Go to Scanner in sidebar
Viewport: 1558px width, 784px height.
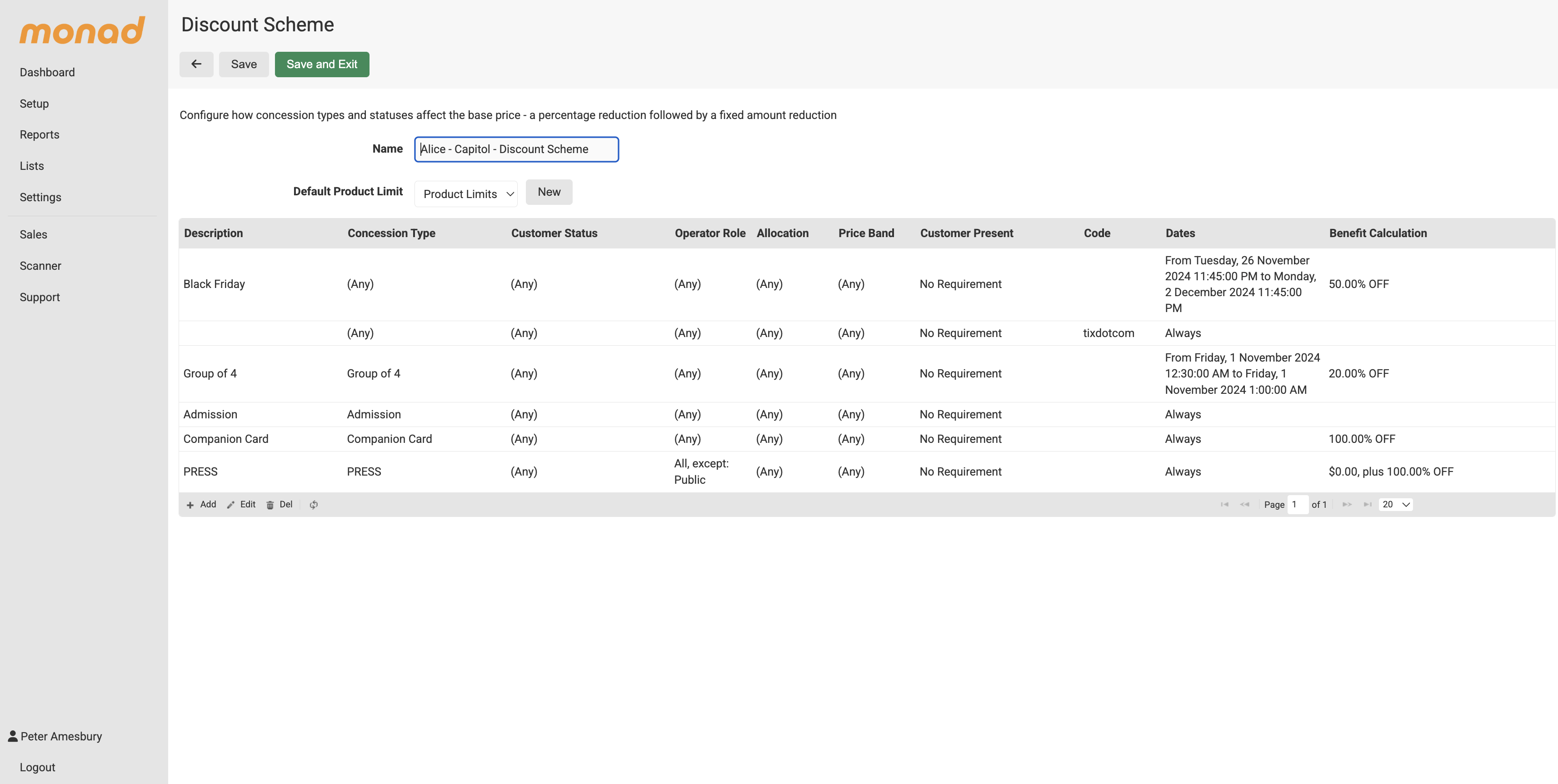[x=40, y=266]
